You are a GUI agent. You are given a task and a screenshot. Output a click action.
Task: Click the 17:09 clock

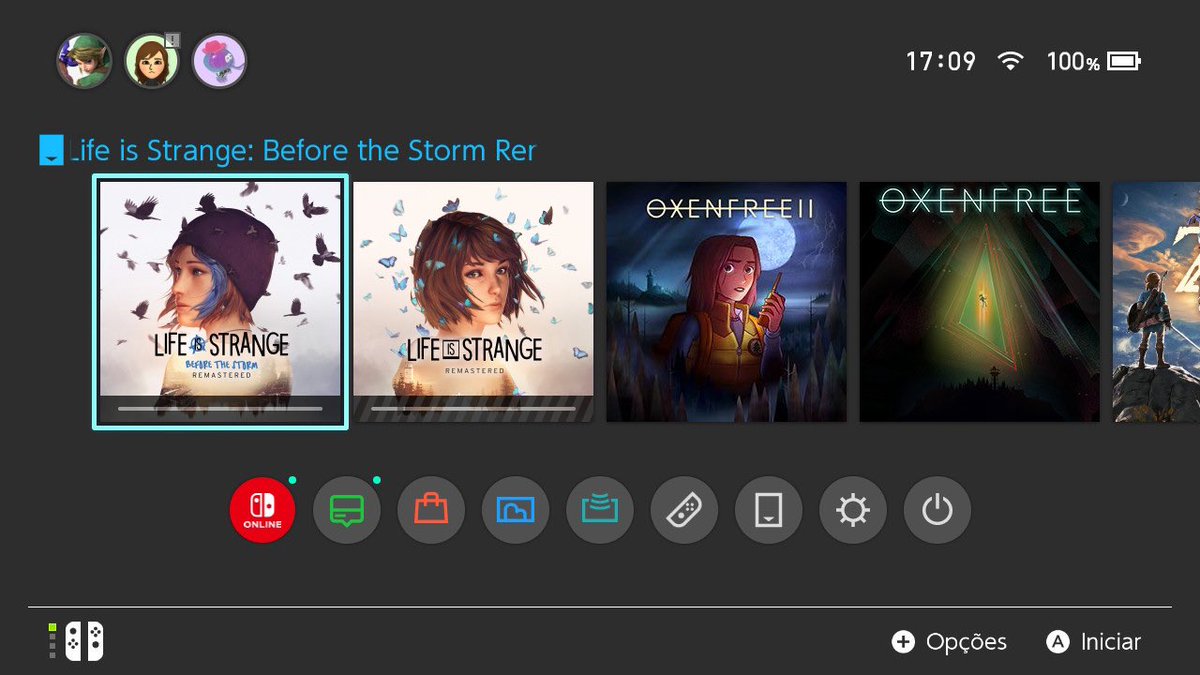coord(941,62)
